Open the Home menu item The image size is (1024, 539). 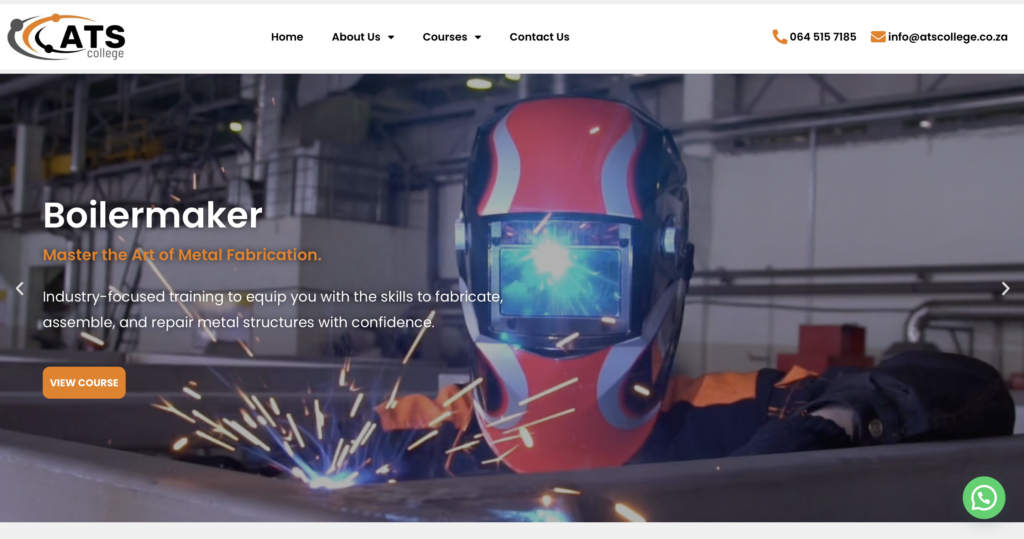click(287, 37)
